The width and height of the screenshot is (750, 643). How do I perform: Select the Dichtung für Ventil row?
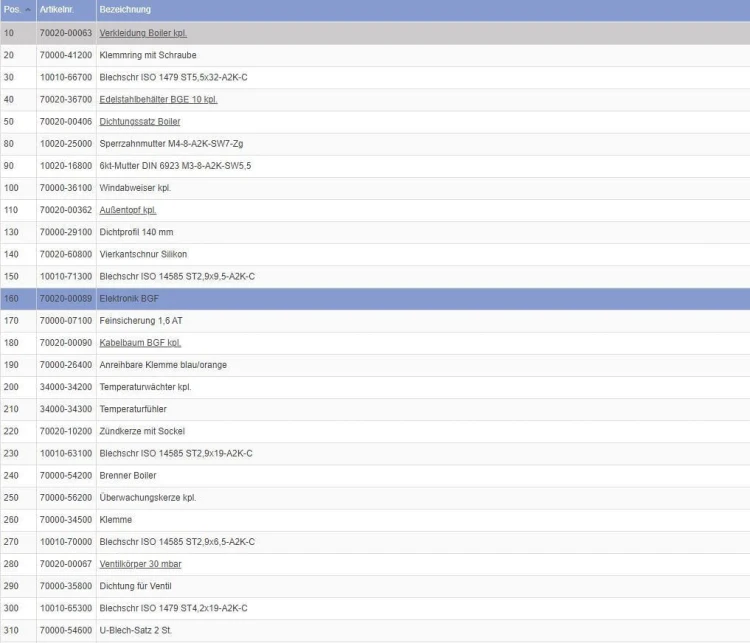pos(375,587)
